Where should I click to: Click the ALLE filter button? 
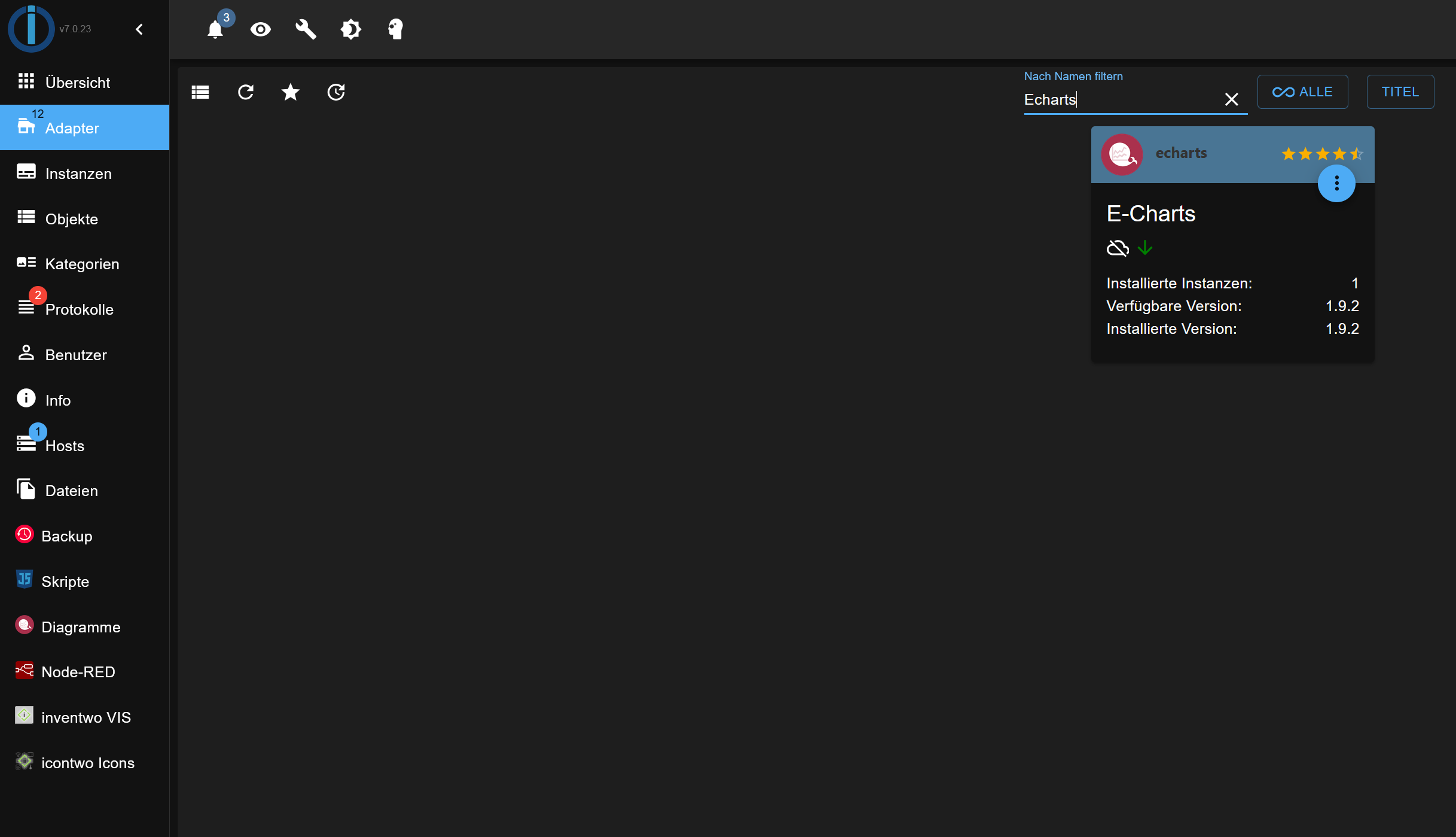(1302, 92)
